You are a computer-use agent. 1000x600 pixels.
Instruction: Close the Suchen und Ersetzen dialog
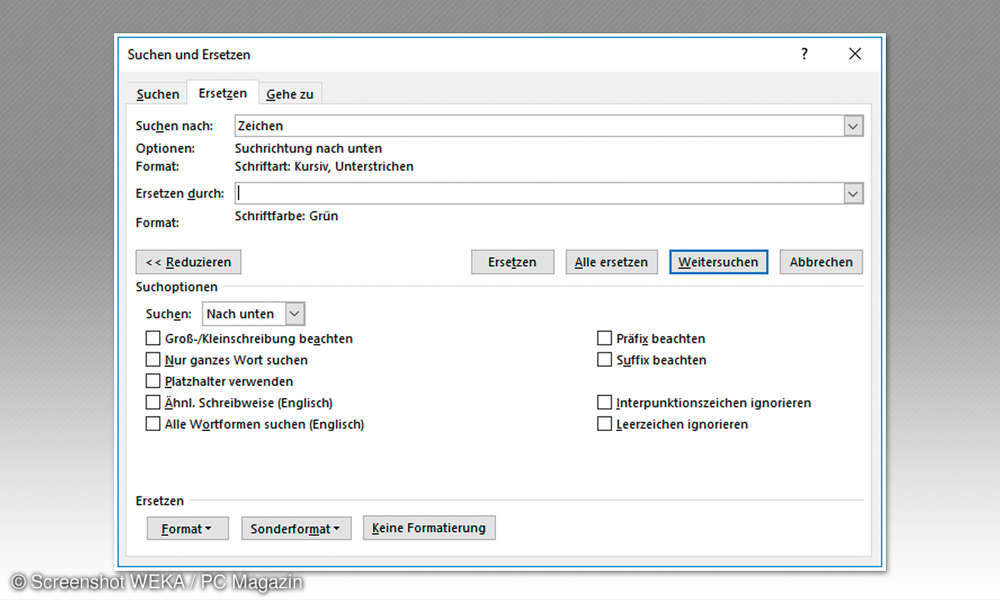pos(854,55)
